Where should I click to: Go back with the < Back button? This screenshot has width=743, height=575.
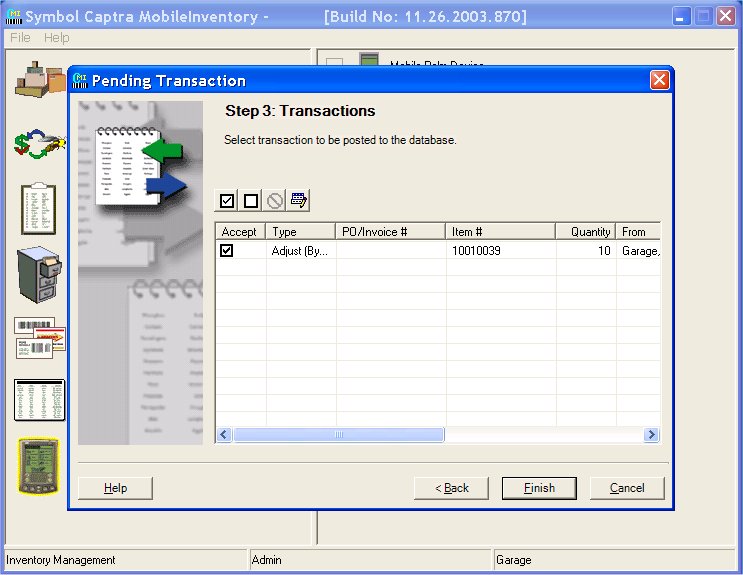pos(451,488)
